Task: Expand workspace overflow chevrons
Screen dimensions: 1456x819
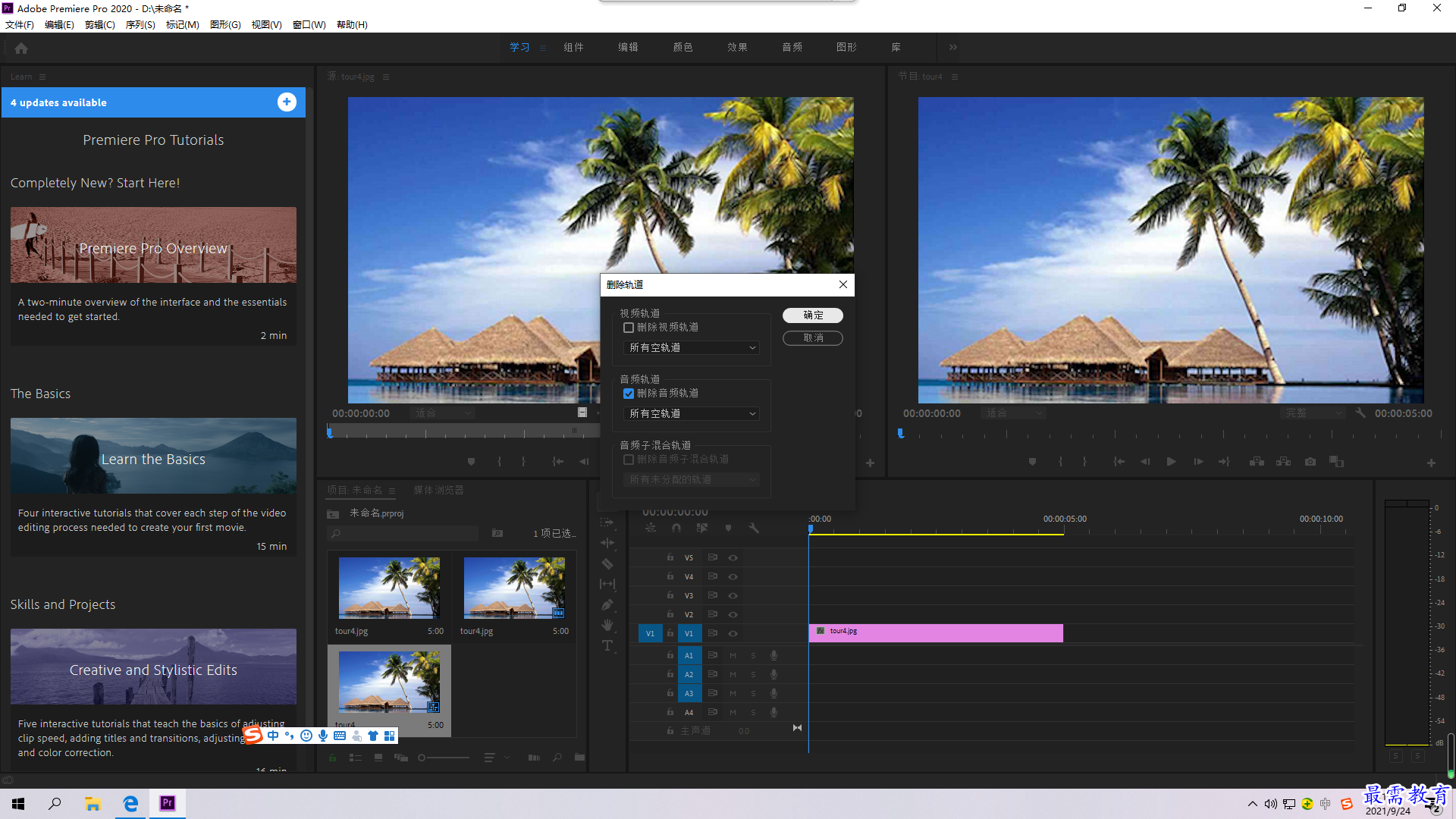Action: 953,47
